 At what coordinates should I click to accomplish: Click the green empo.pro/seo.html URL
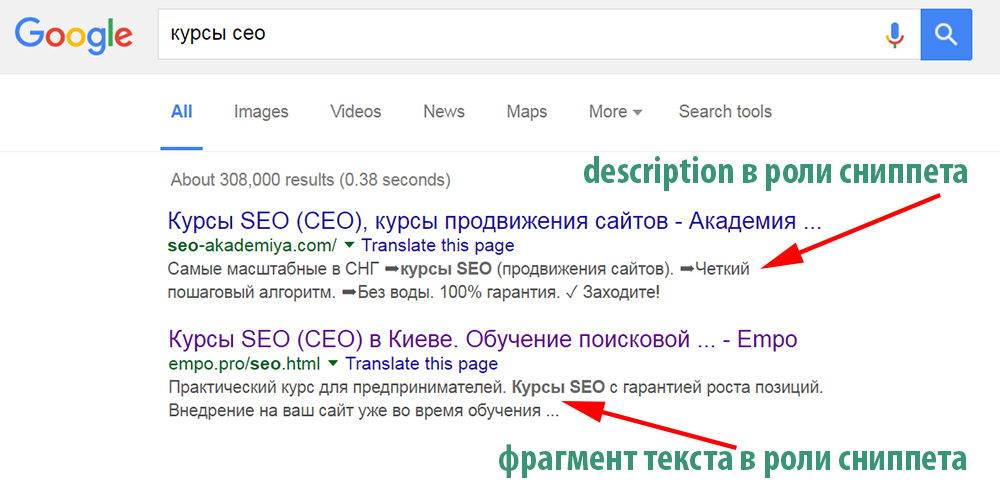pyautogui.click(x=244, y=363)
